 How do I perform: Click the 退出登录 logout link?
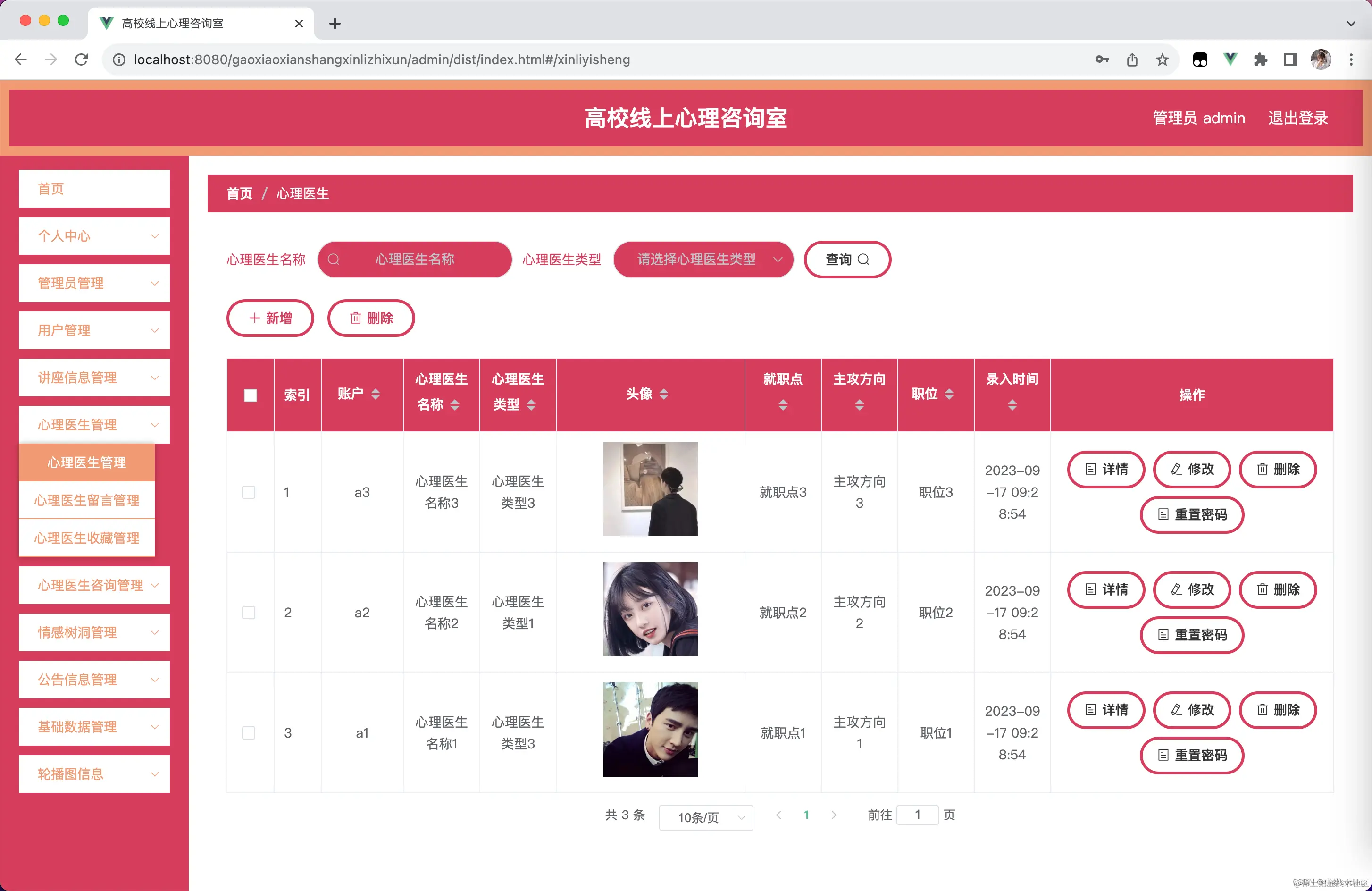pos(1297,118)
